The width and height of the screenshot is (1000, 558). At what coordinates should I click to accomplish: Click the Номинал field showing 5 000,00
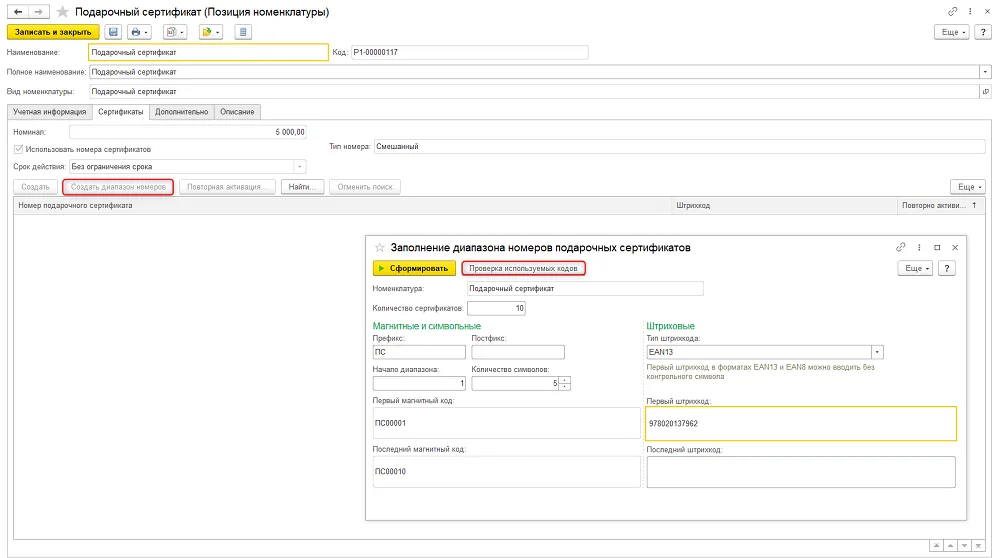coord(188,132)
